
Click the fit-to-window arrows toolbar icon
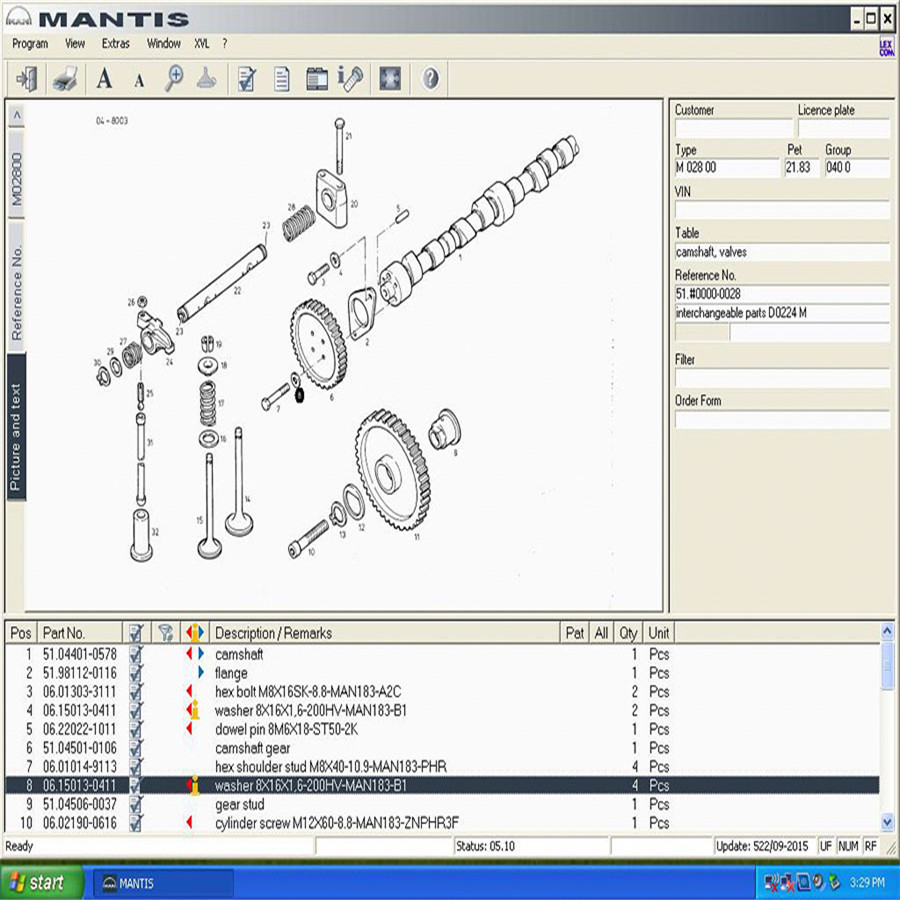click(x=390, y=79)
